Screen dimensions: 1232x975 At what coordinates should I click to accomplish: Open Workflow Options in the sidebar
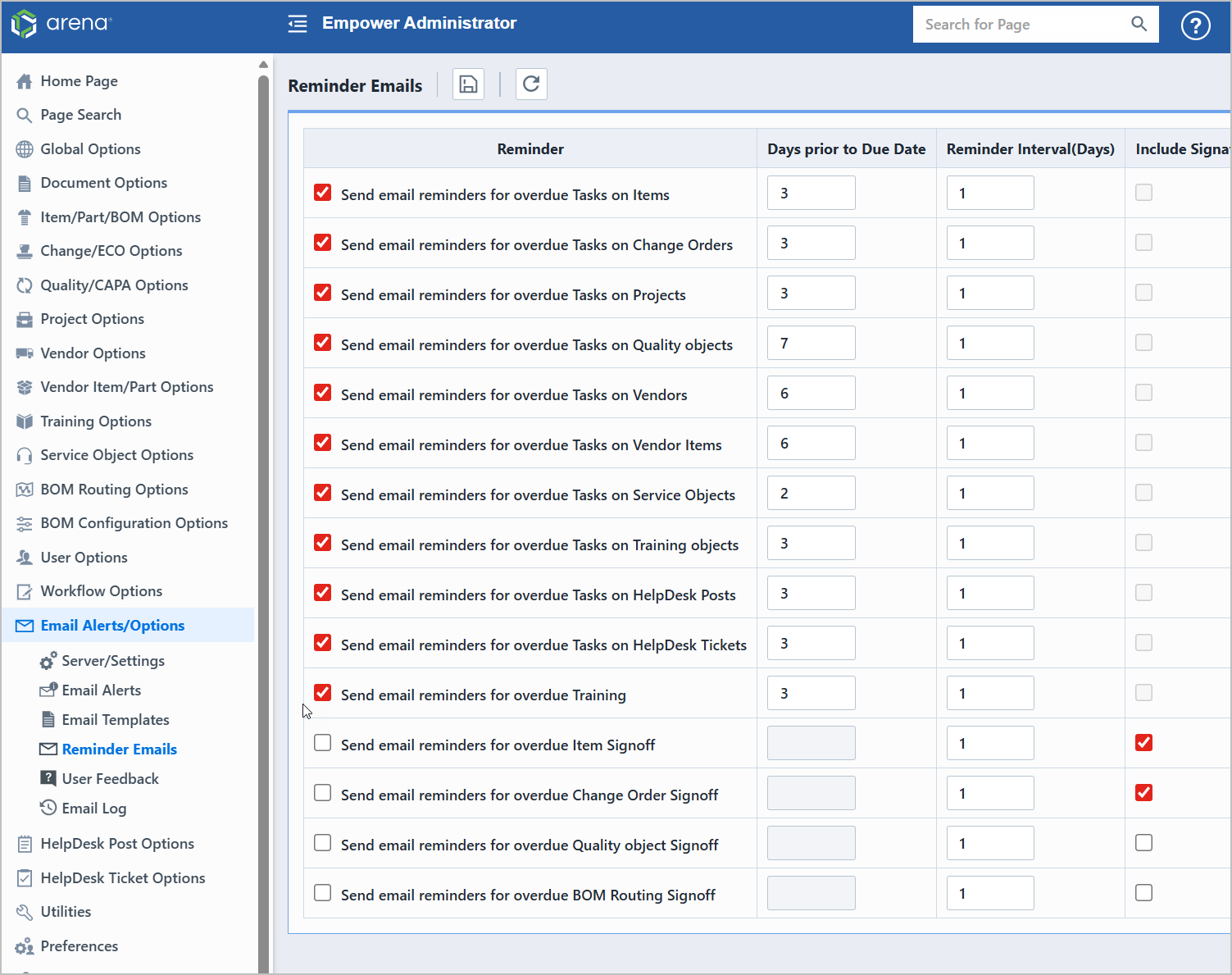click(x=102, y=591)
